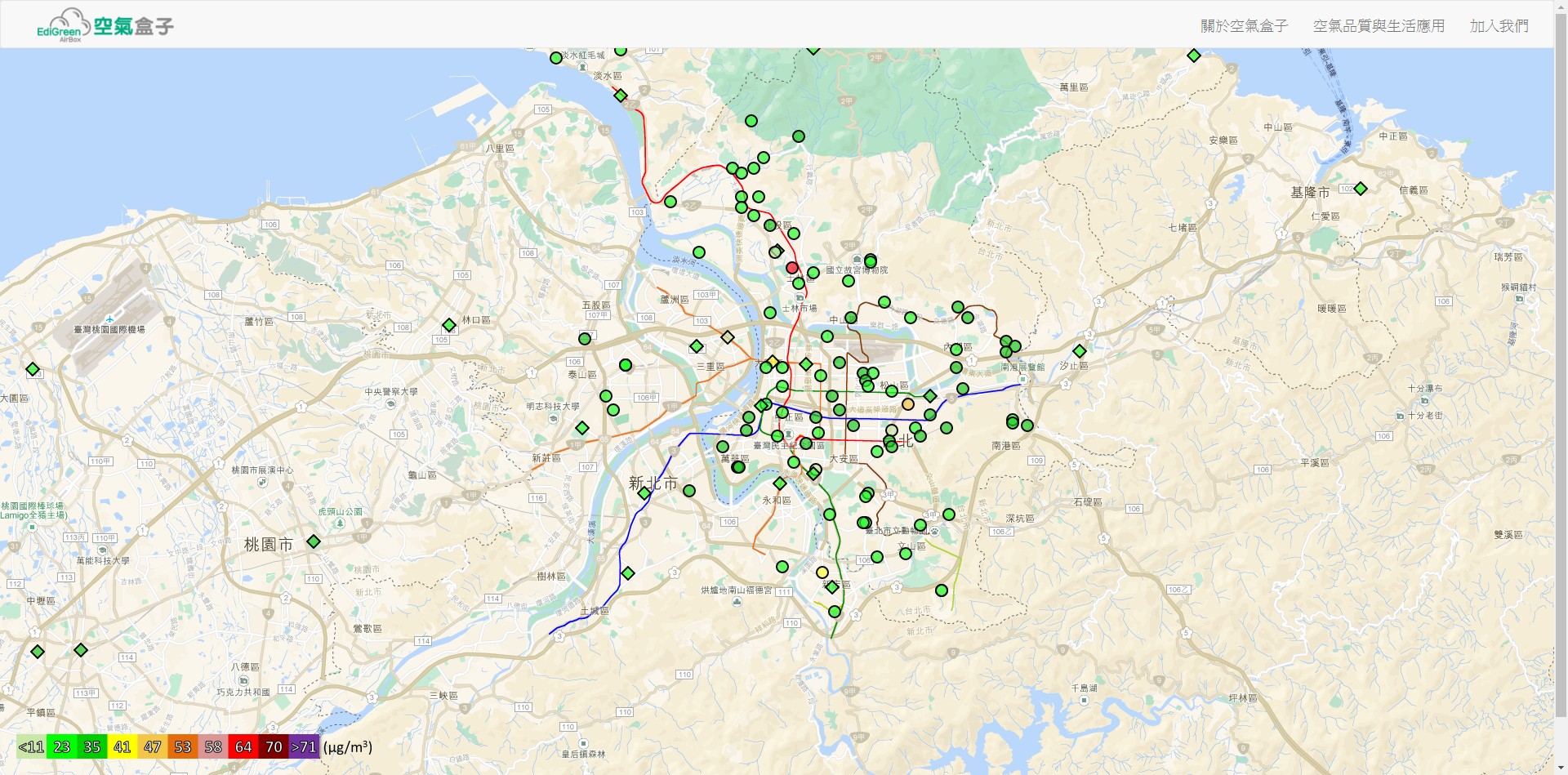Click the 南港展覽館 map label
The image size is (1568, 775).
click(1023, 367)
